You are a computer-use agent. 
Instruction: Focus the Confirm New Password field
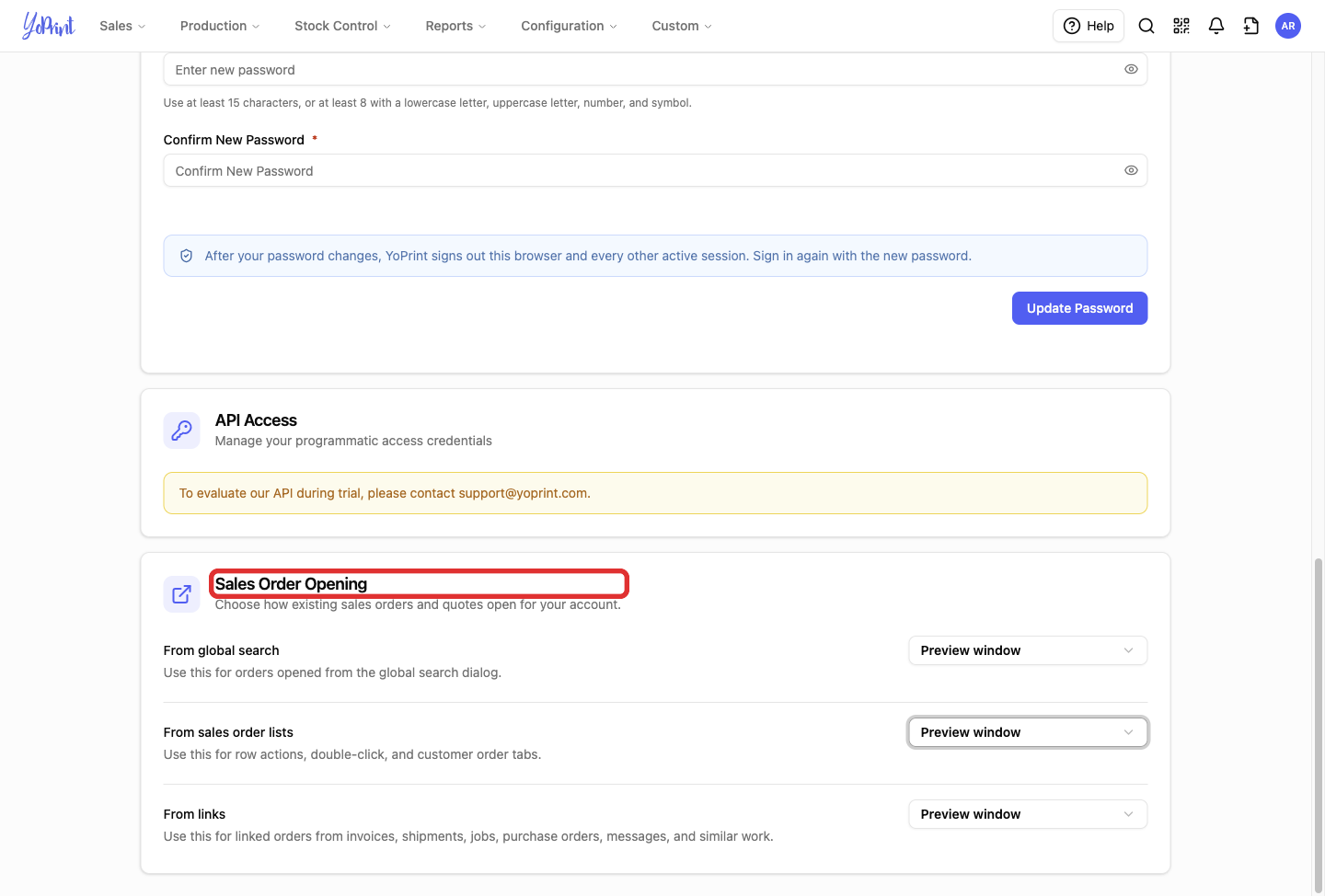[655, 170]
